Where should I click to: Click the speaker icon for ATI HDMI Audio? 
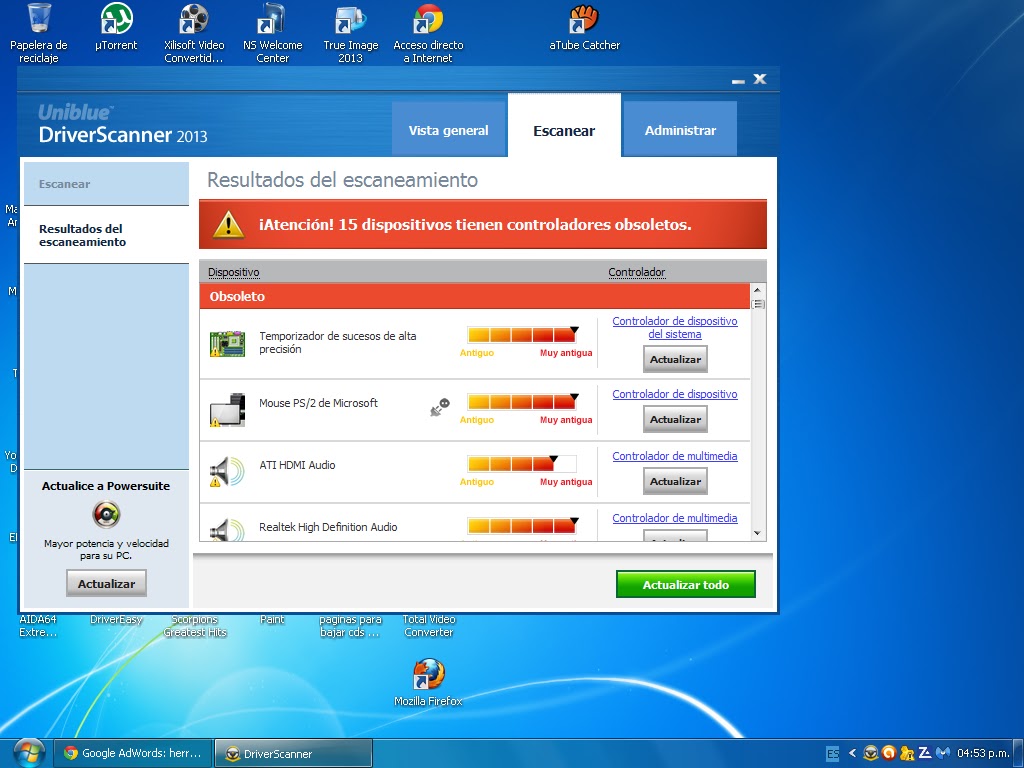[227, 472]
